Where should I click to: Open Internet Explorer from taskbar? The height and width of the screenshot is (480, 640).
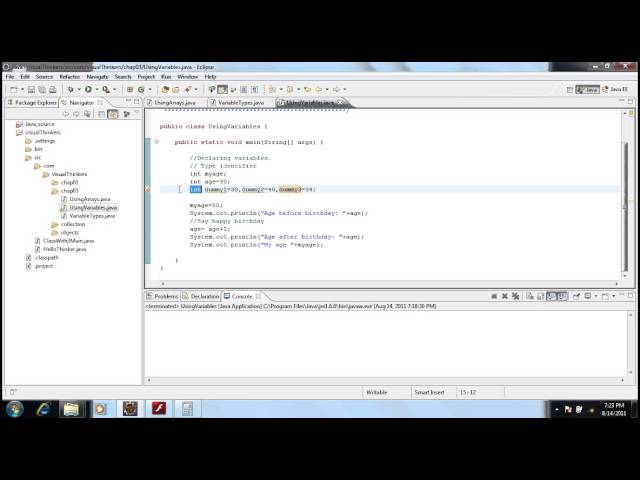[43, 409]
